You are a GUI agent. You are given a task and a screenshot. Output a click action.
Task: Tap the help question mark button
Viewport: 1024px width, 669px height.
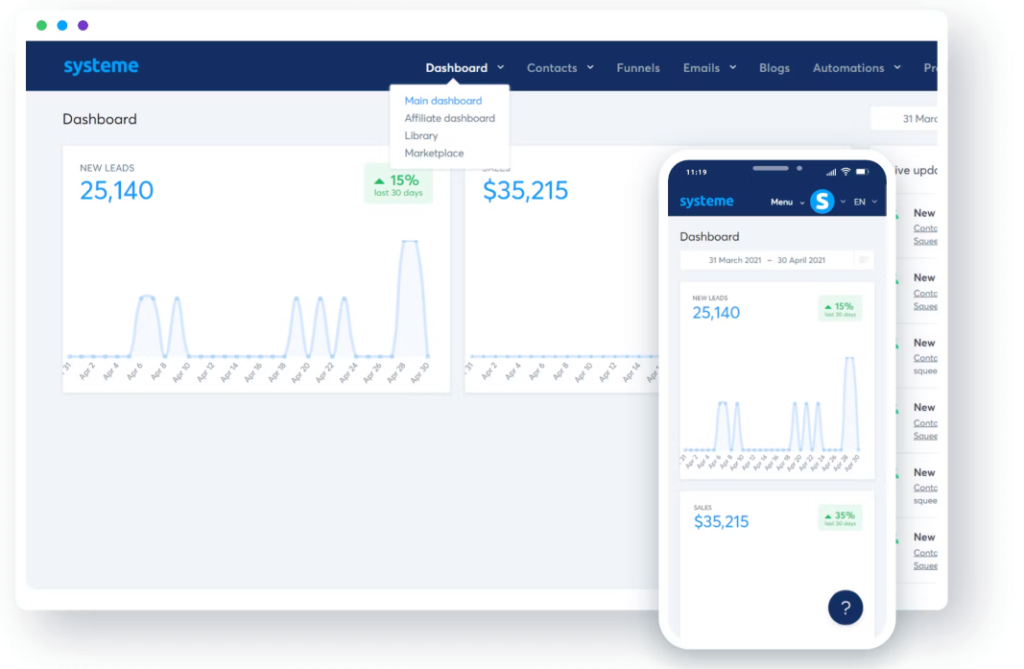845,607
